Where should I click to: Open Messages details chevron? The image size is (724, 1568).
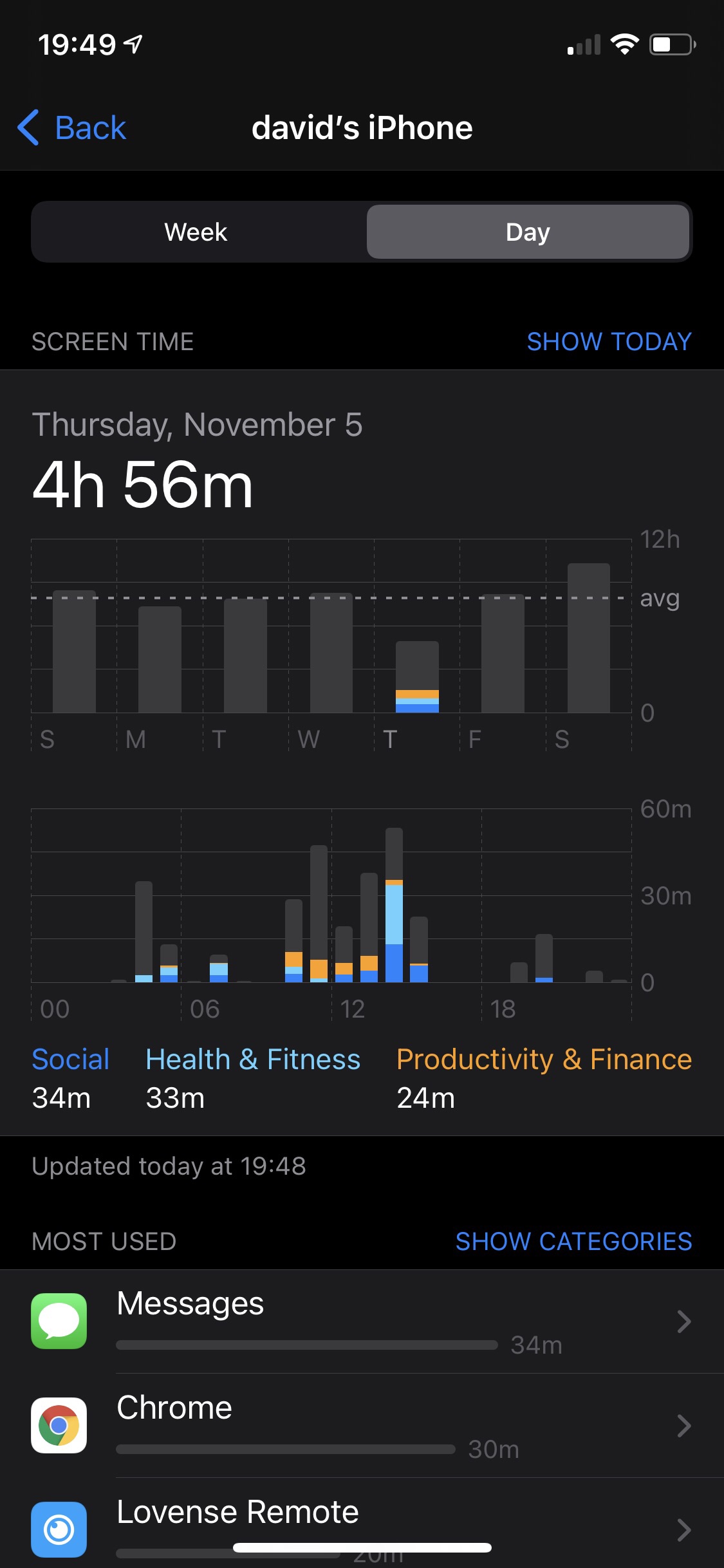point(683,1321)
